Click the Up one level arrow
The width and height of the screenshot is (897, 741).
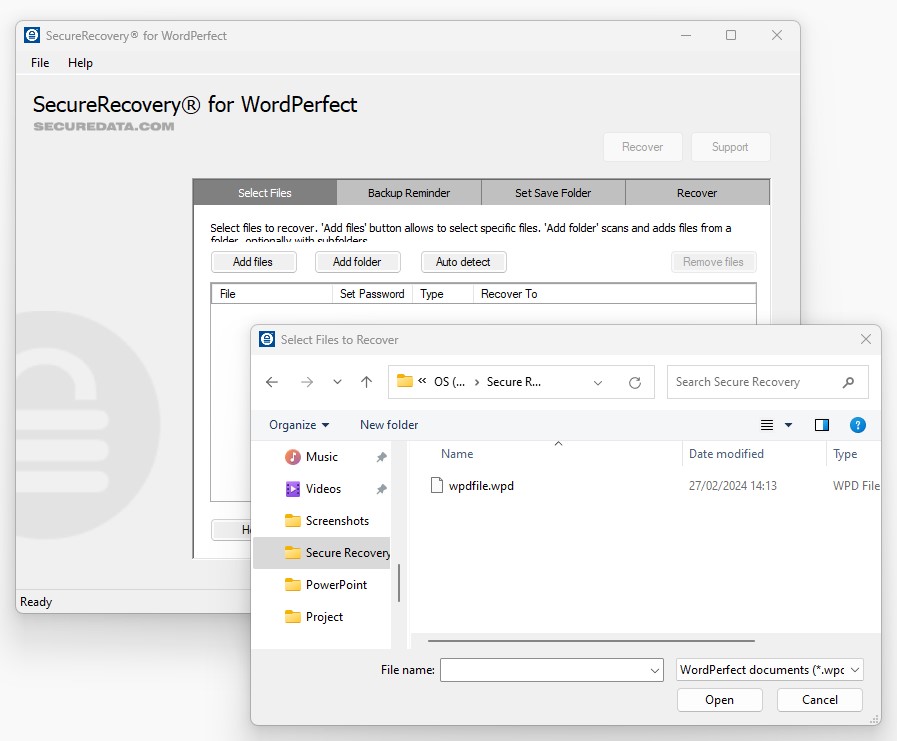point(367,382)
